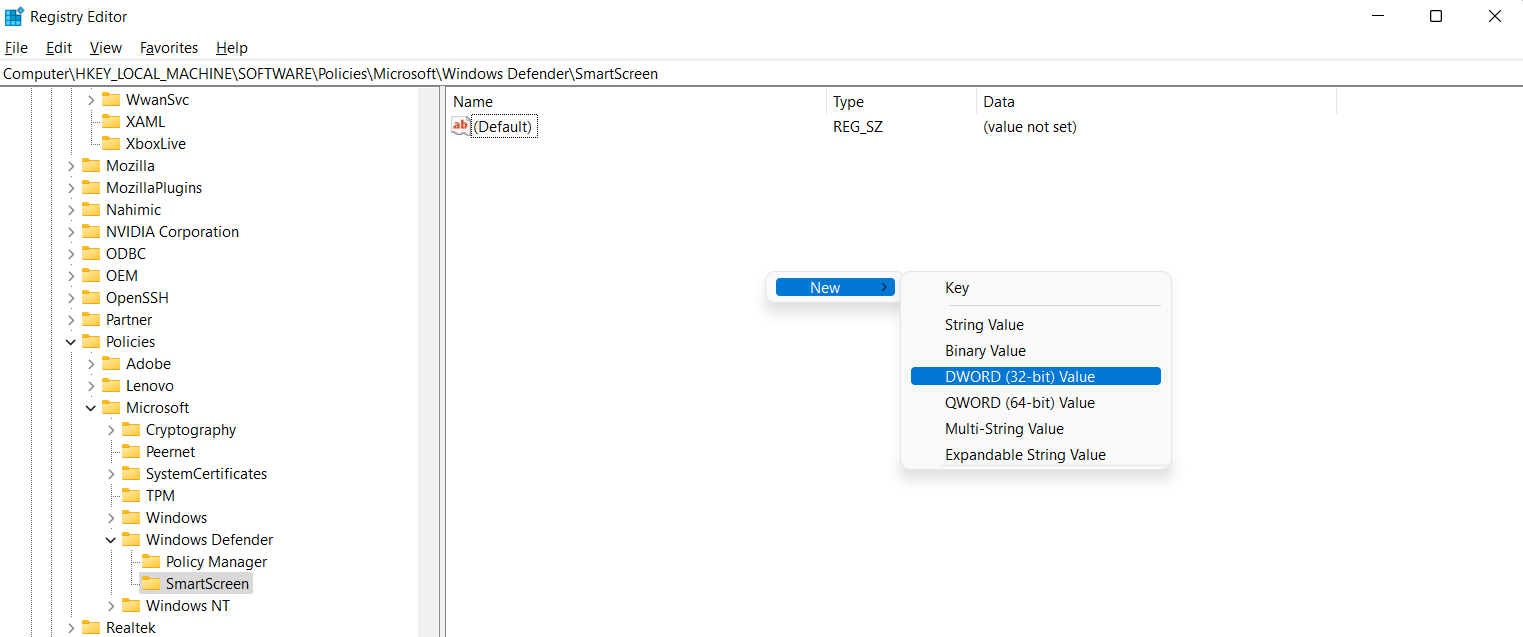Select the Realtek key in tree

pos(131,628)
